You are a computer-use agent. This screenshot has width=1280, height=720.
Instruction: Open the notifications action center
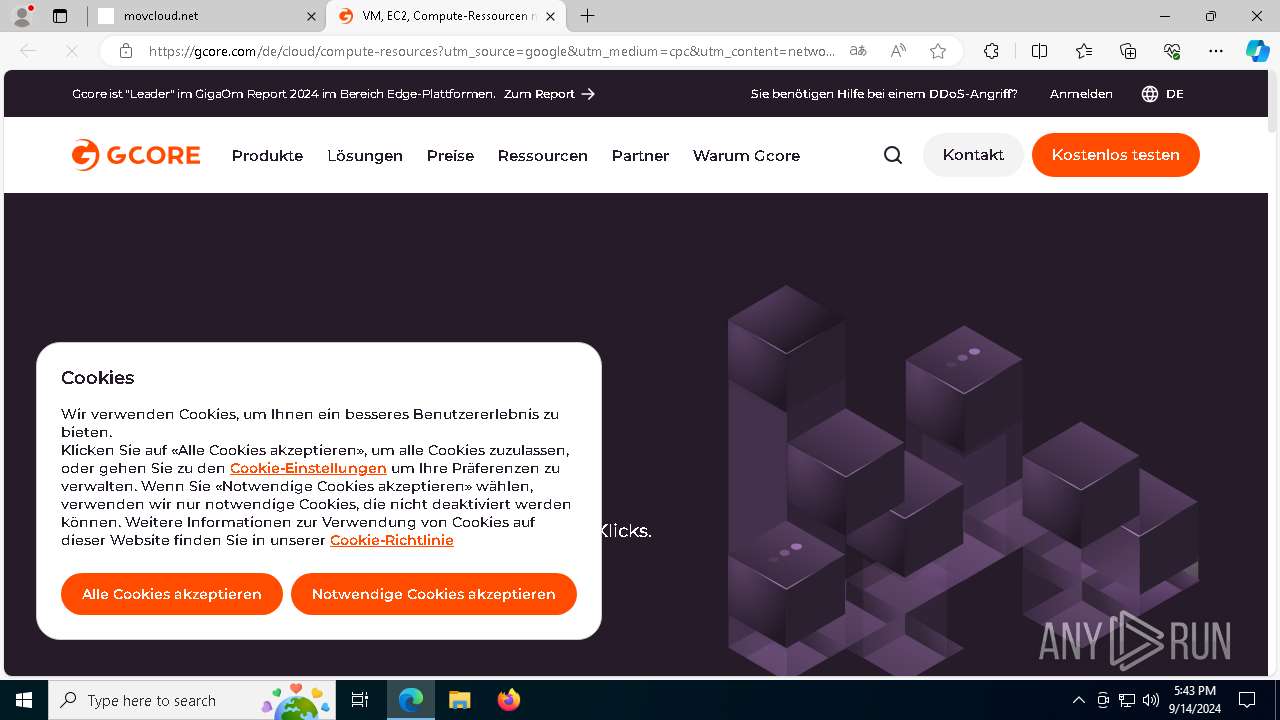coord(1247,700)
